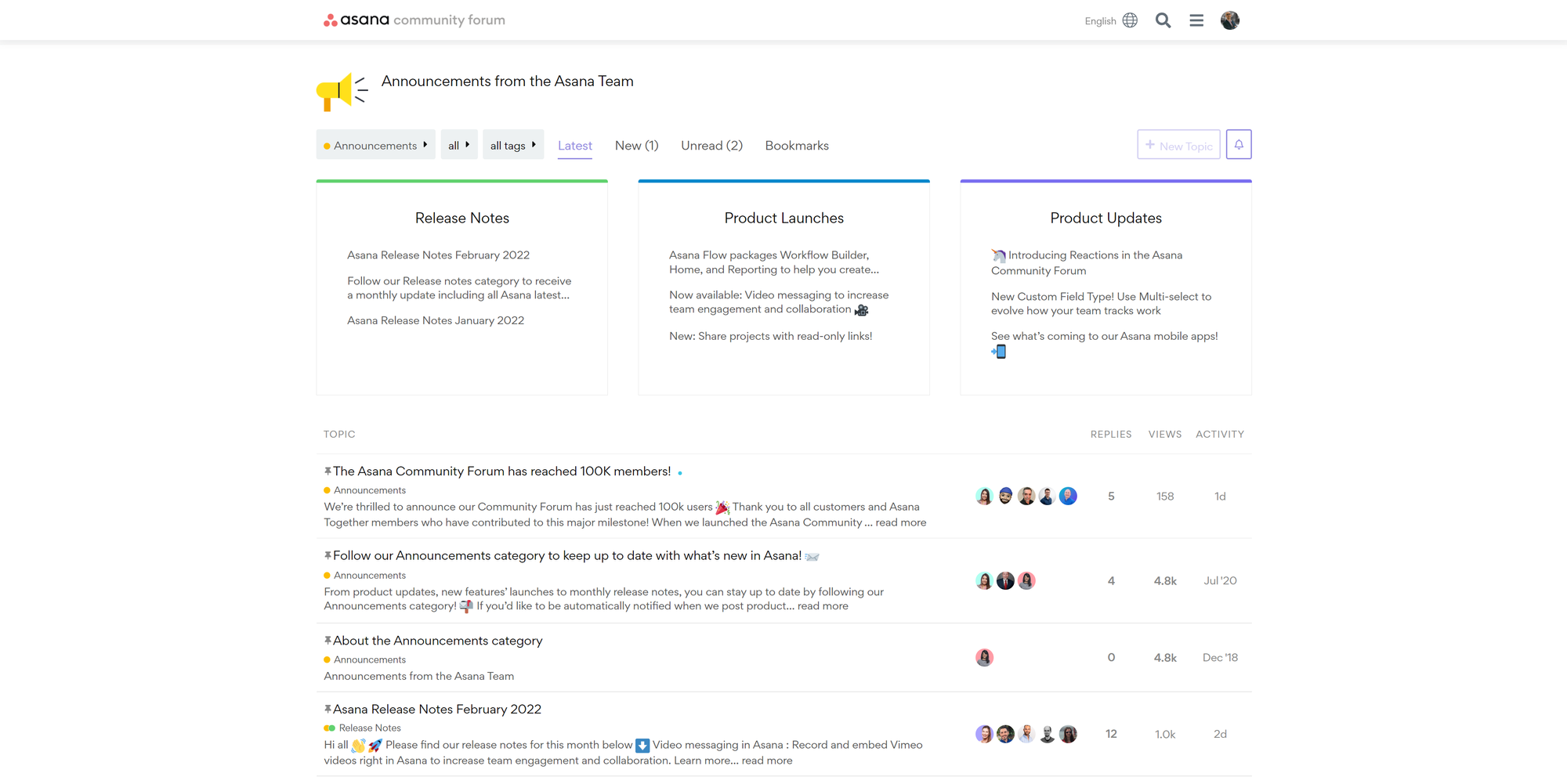Click the last avatar on 100K members topic

coord(1068,496)
